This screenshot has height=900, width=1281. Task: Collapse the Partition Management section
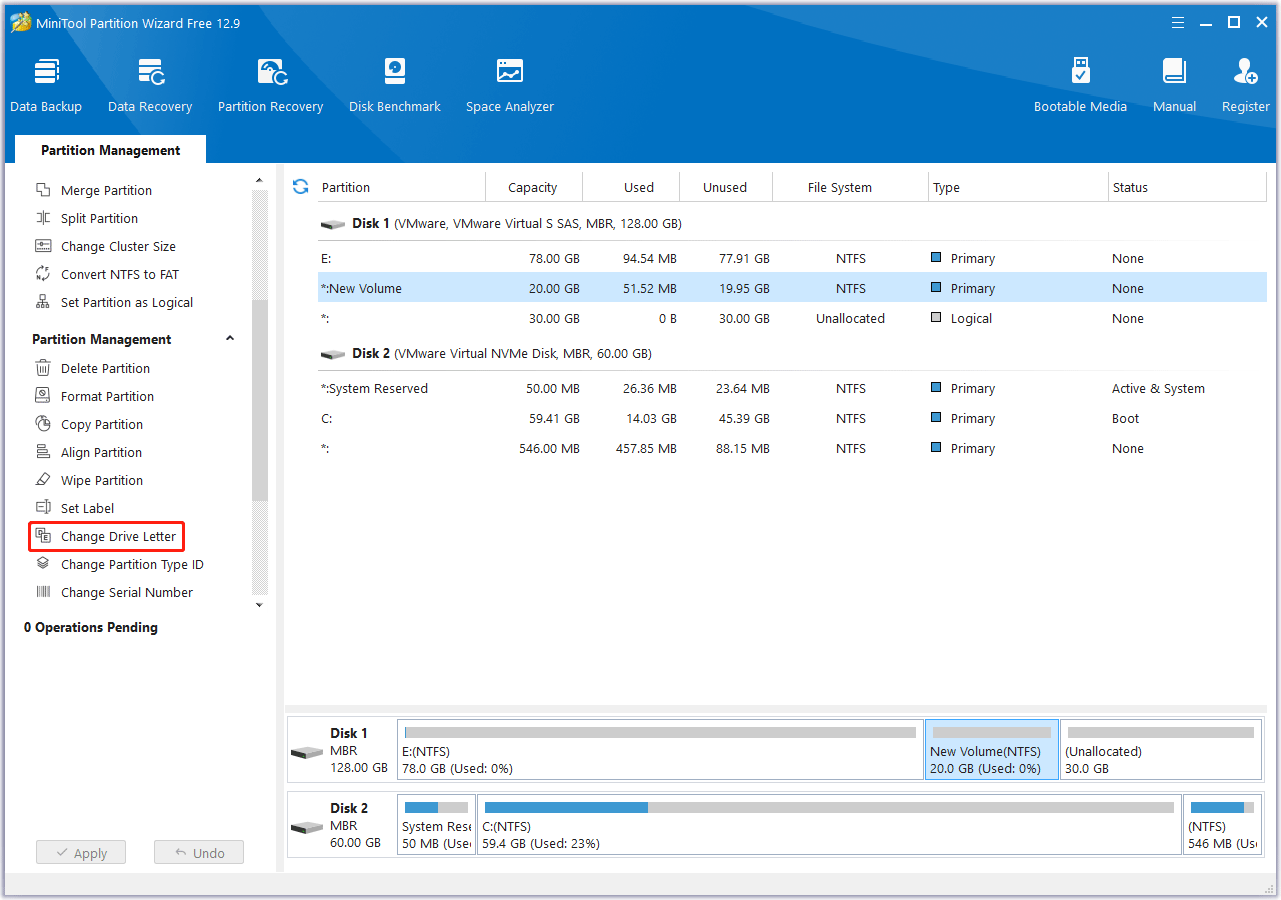229,338
